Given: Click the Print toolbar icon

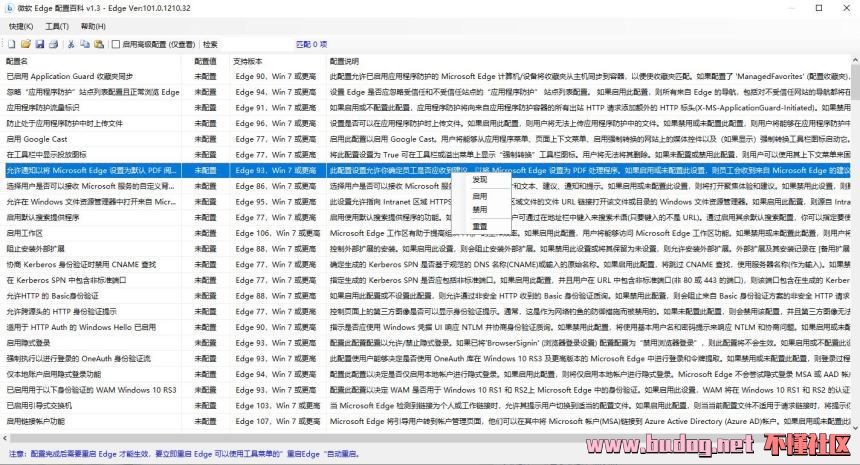Looking at the screenshot, I should click(x=53, y=44).
